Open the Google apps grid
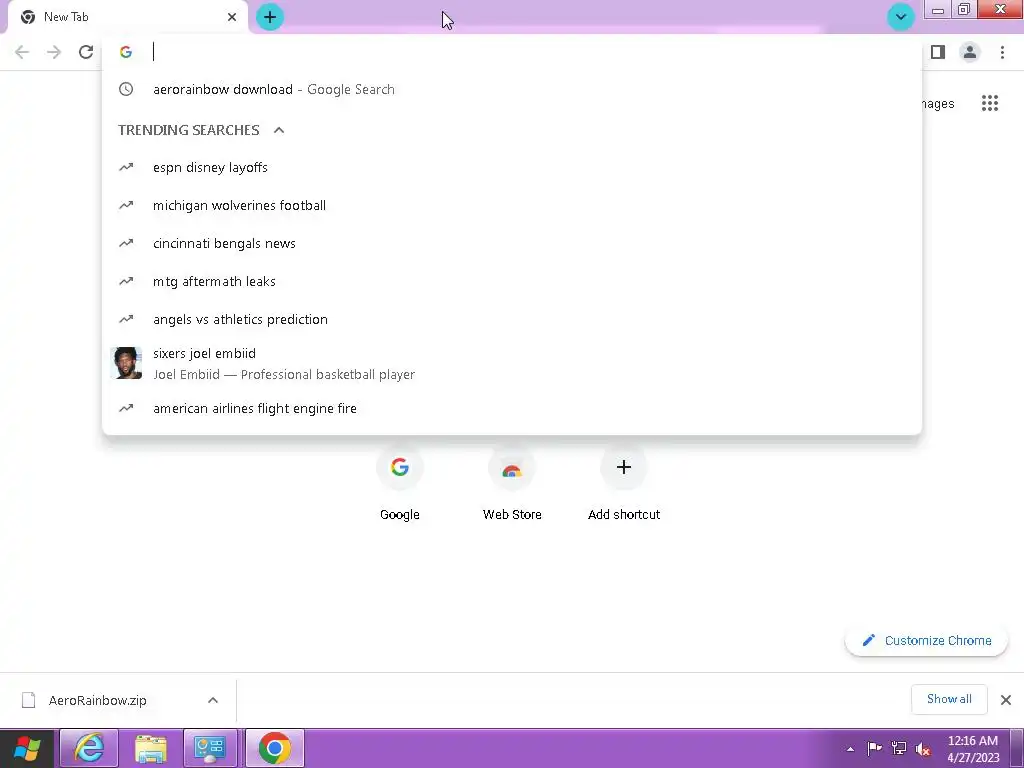1024x768 pixels. 990,103
